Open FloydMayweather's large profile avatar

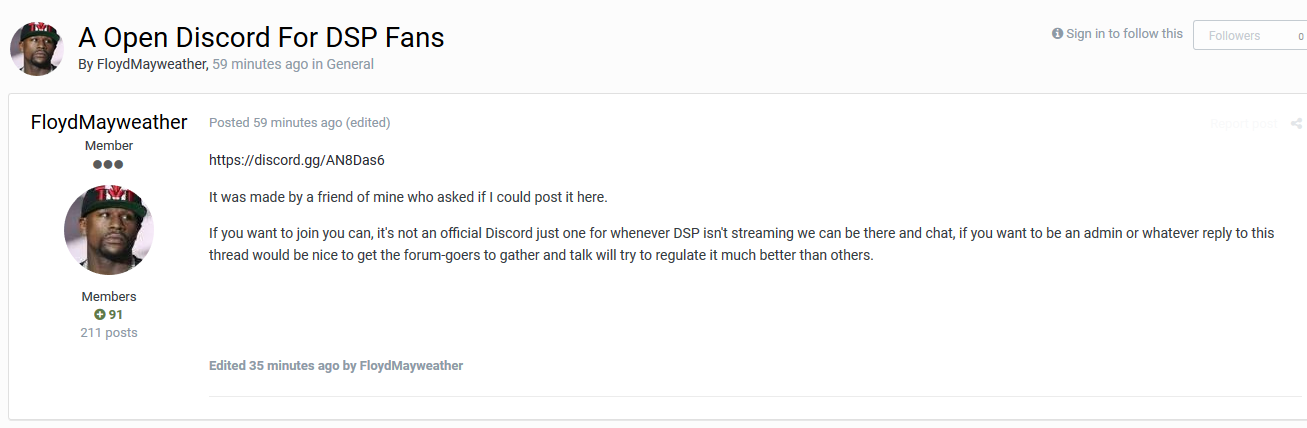click(109, 230)
